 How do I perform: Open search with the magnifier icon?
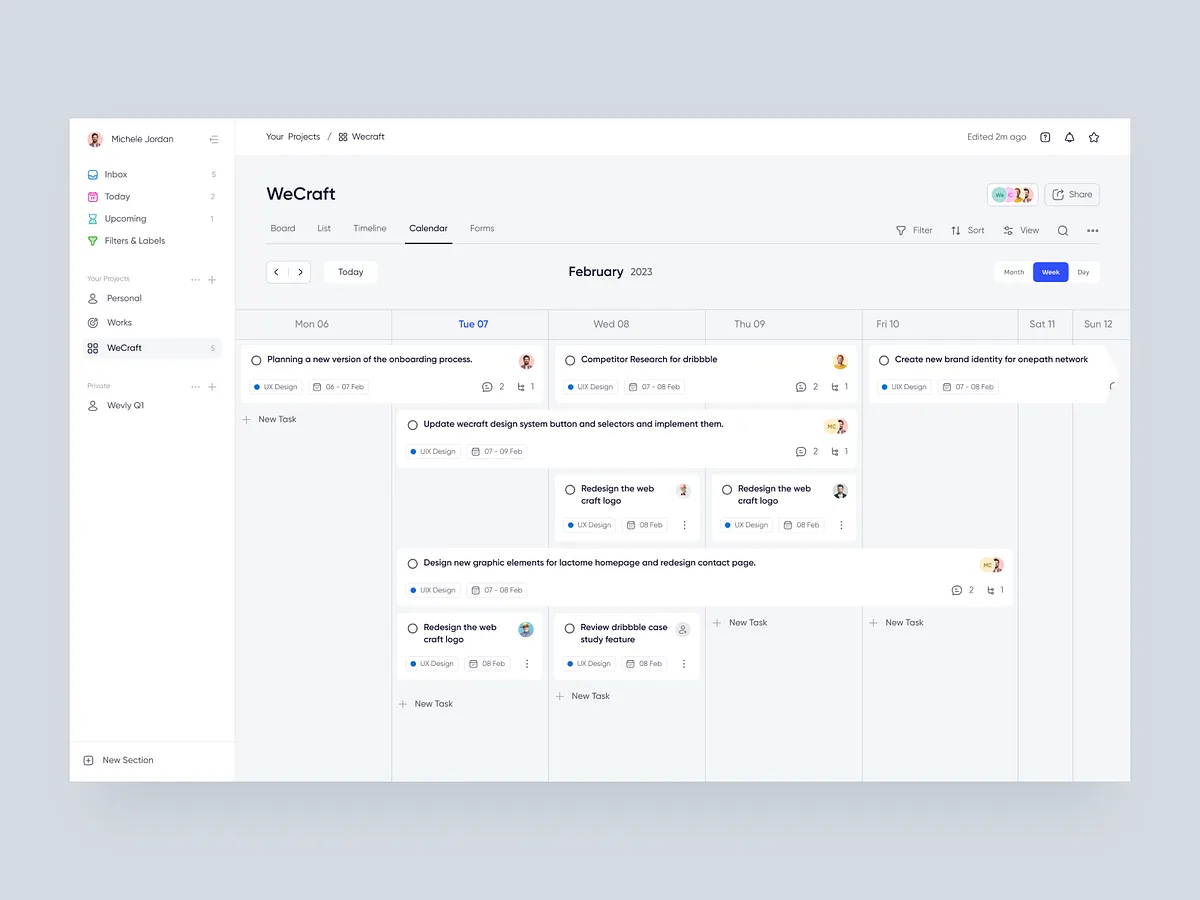pos(1062,230)
